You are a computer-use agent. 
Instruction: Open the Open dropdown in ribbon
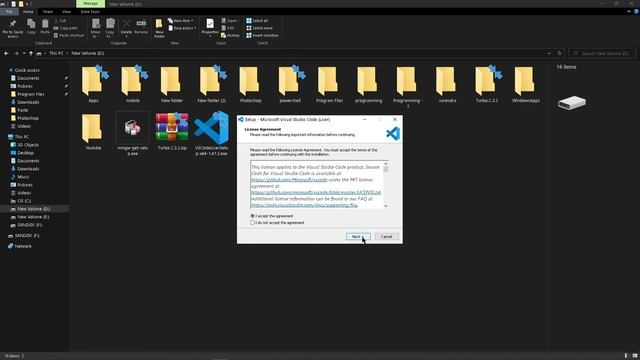tap(230, 20)
